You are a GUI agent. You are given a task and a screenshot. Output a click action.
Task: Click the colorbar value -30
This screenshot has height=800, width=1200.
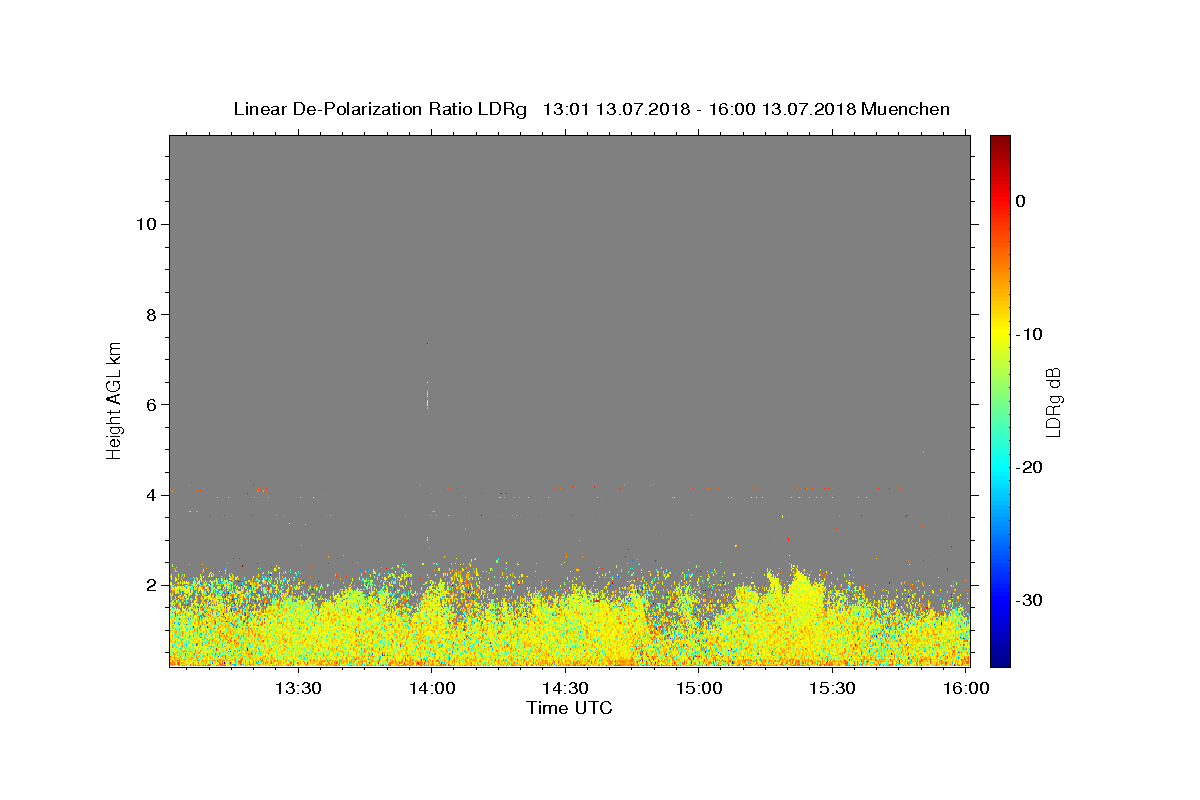pos(1029,600)
